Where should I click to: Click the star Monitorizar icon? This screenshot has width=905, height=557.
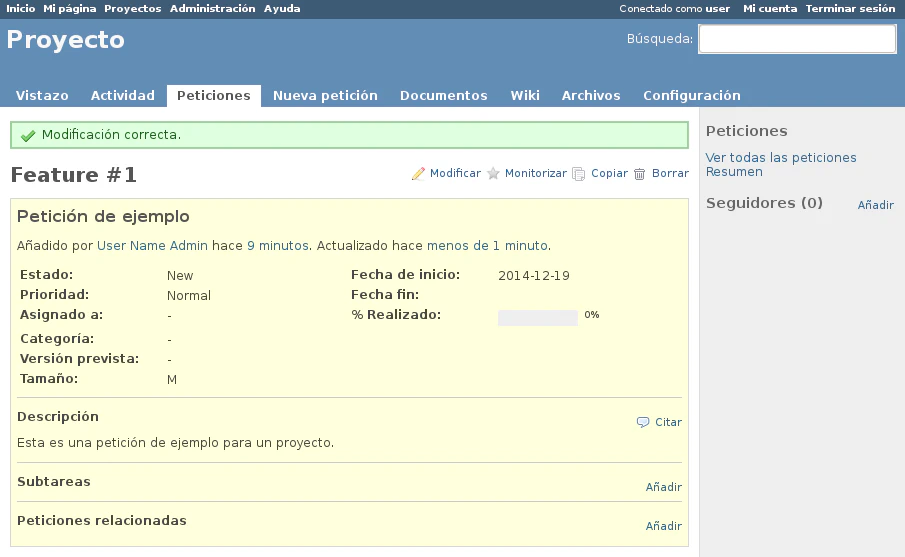(x=493, y=174)
